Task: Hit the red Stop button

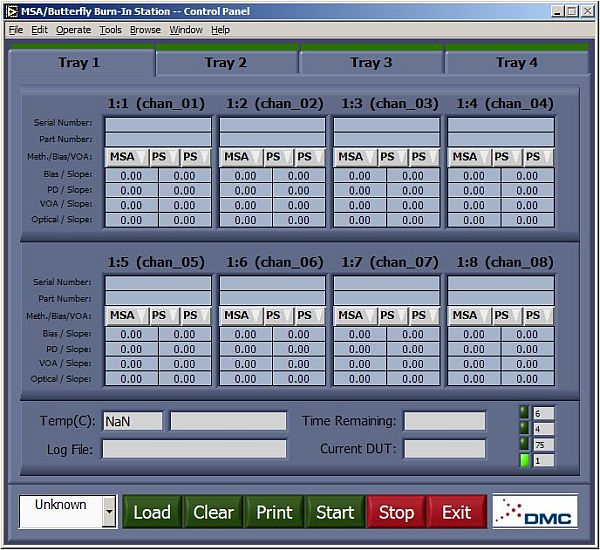Action: (x=396, y=512)
